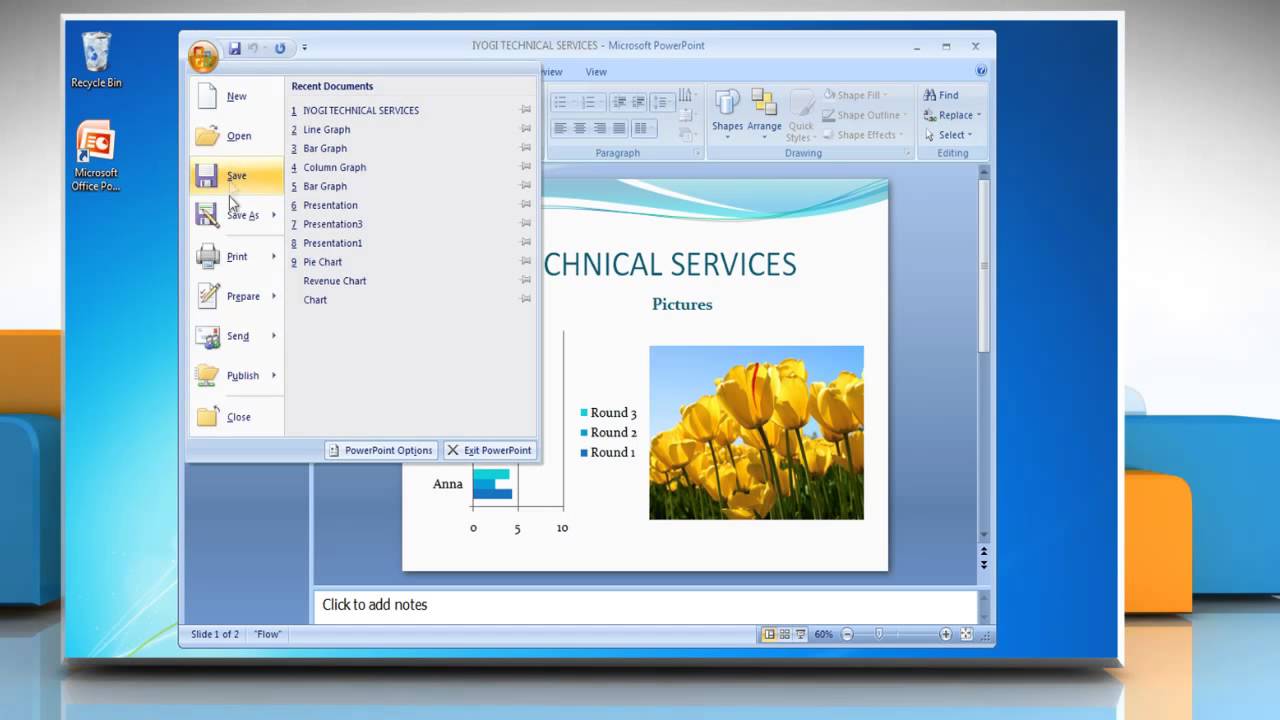Expand the Send submenu arrow
1280x720 pixels.
[x=274, y=336]
